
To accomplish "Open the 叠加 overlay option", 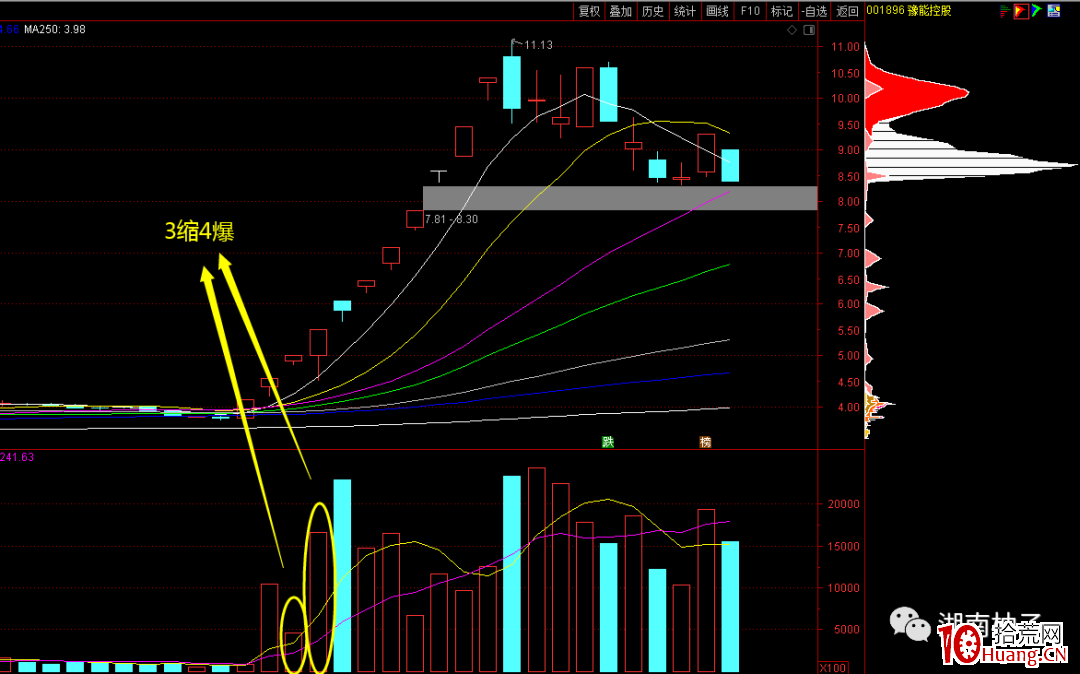I will [620, 11].
